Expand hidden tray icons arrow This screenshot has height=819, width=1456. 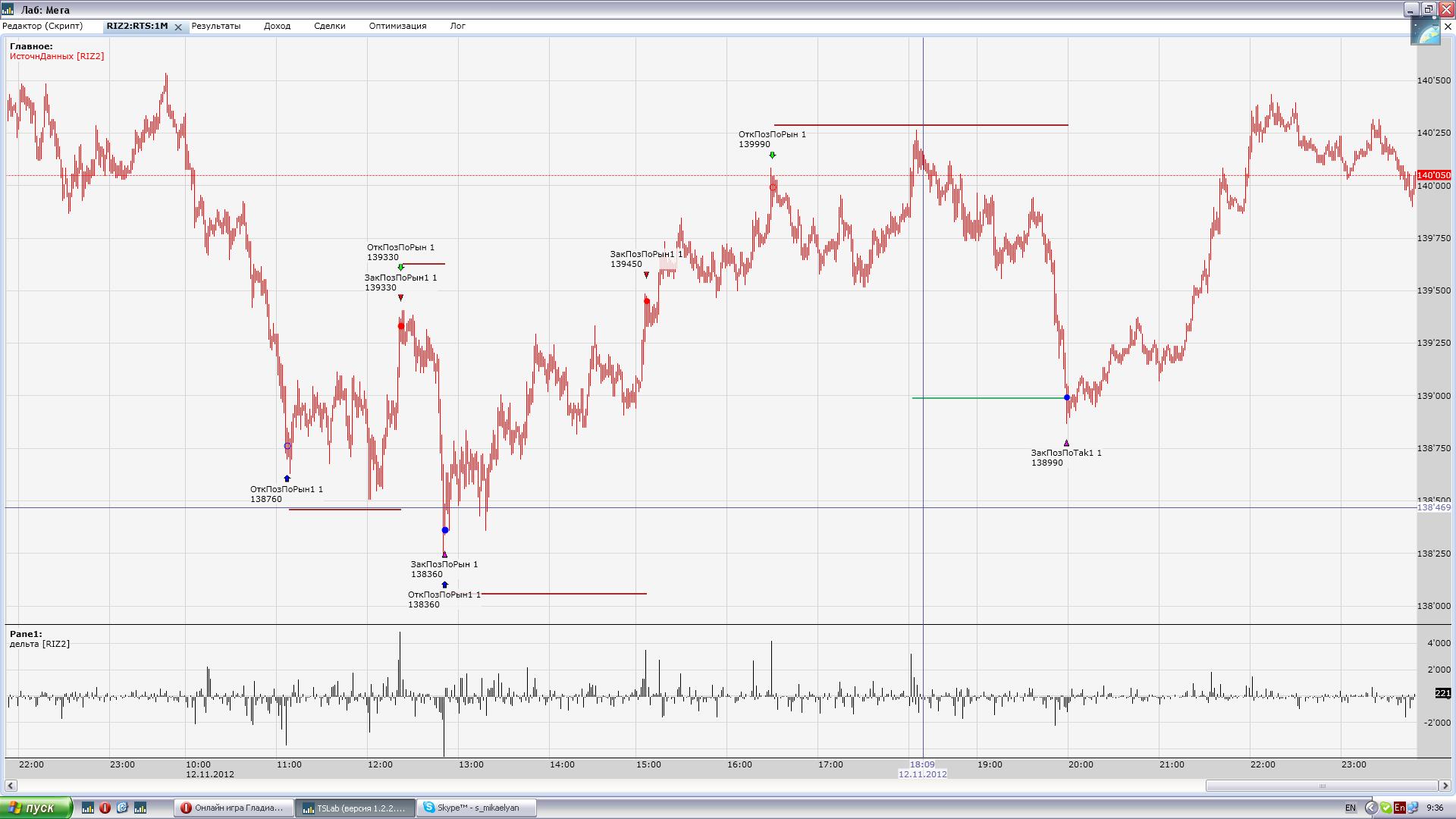pos(1370,808)
